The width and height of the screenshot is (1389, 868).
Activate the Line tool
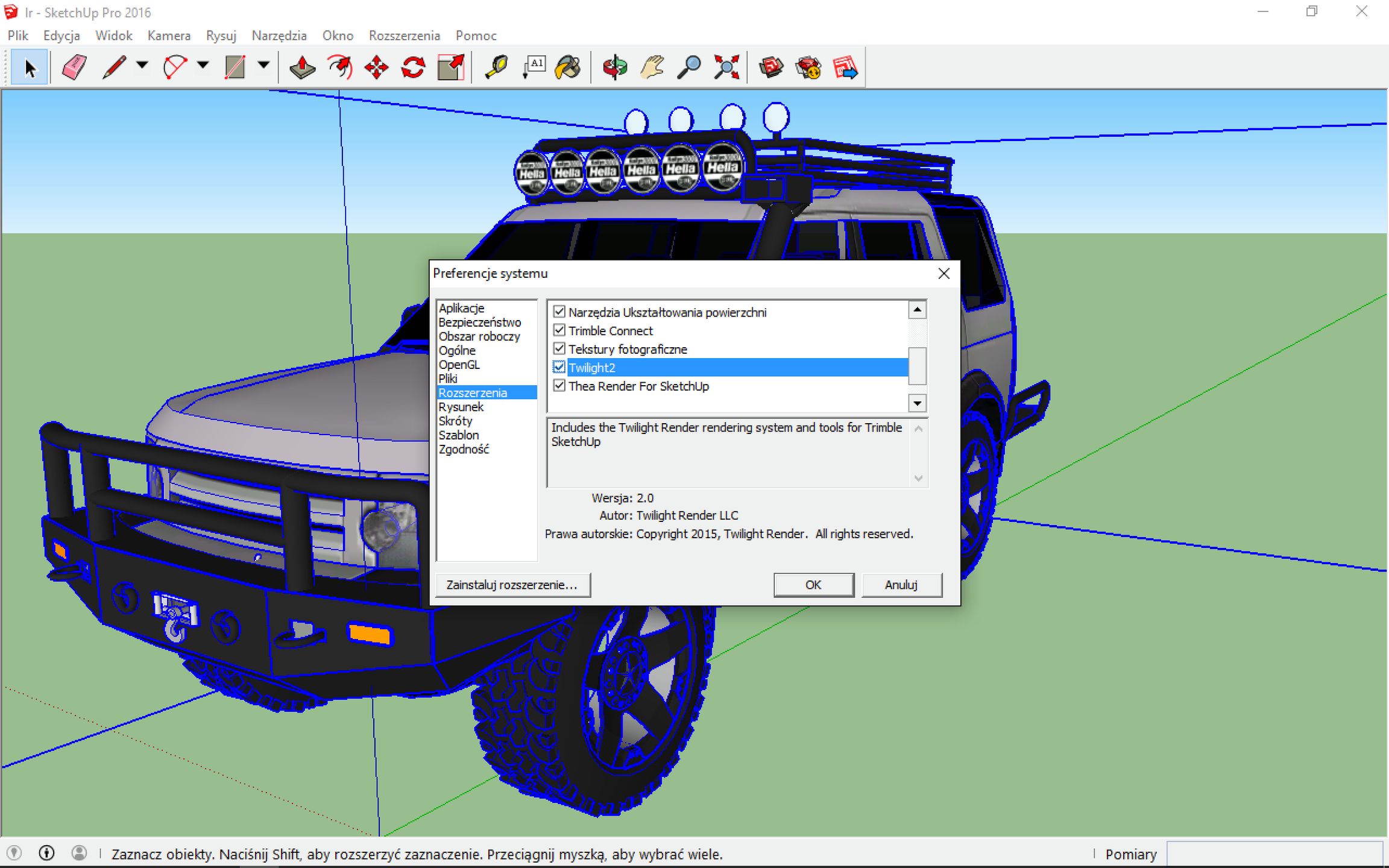[x=113, y=66]
